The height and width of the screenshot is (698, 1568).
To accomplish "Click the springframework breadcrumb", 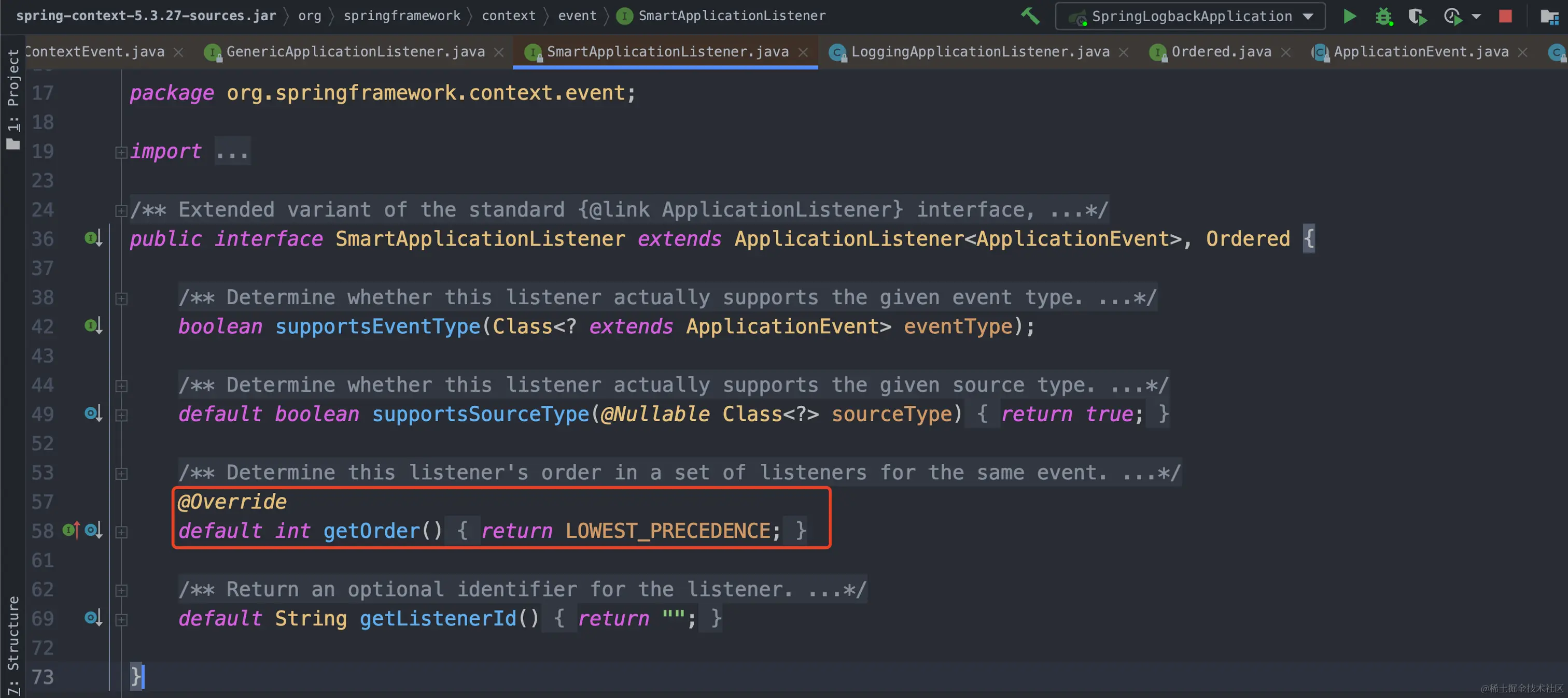I will [402, 16].
